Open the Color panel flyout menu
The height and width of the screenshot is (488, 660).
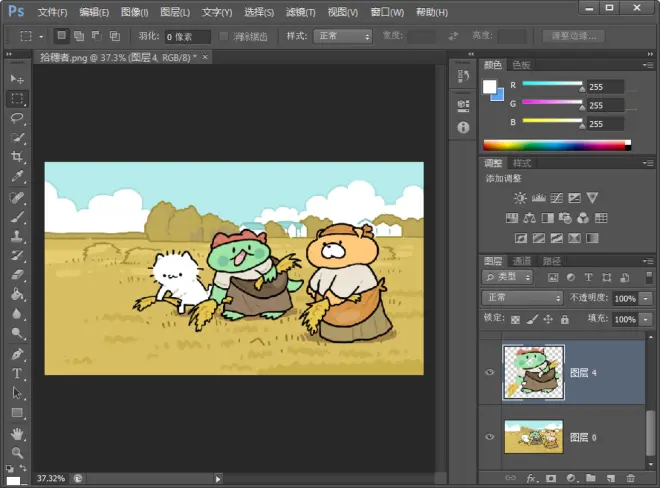648,65
